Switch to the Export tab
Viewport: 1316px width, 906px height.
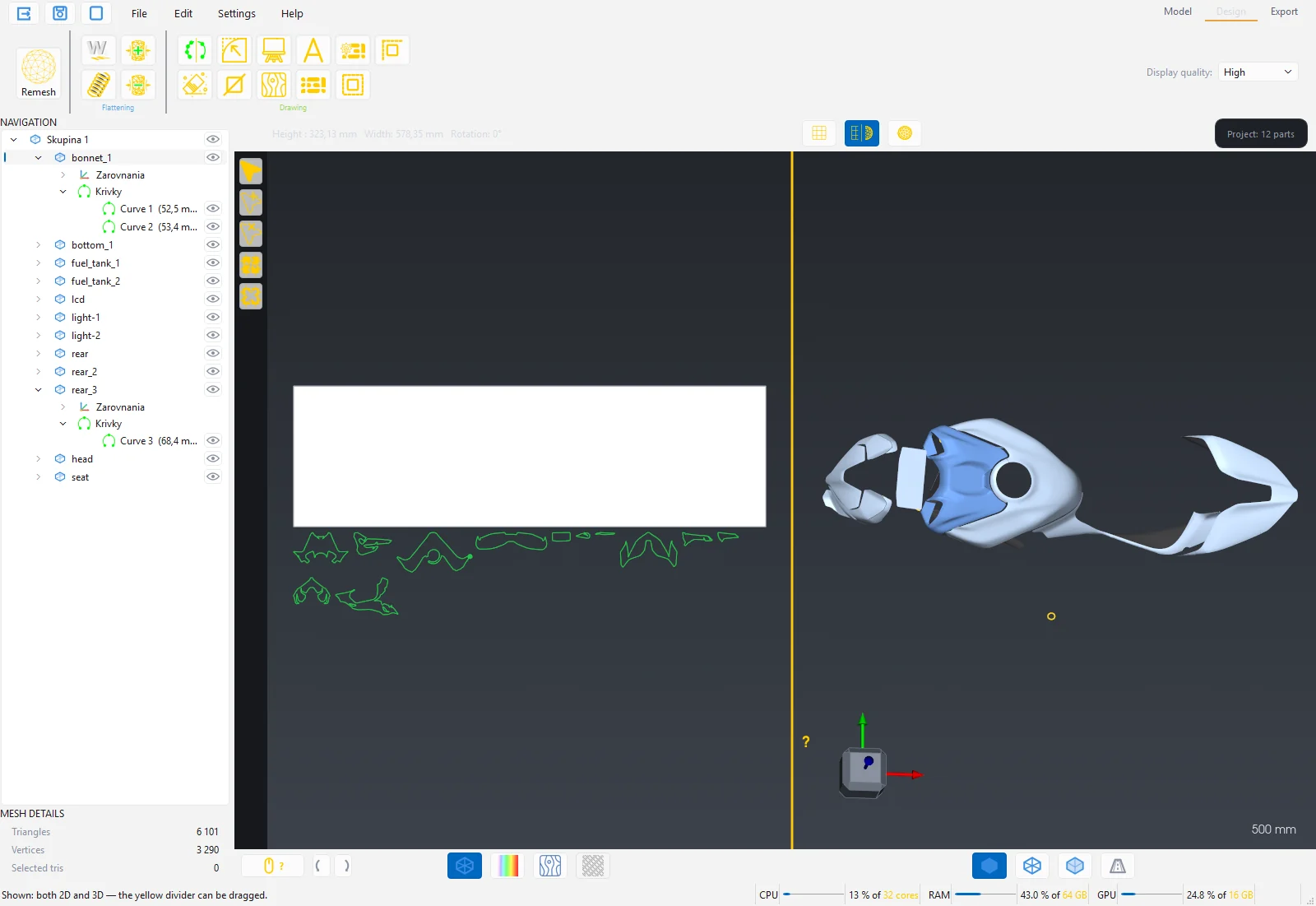(1284, 12)
